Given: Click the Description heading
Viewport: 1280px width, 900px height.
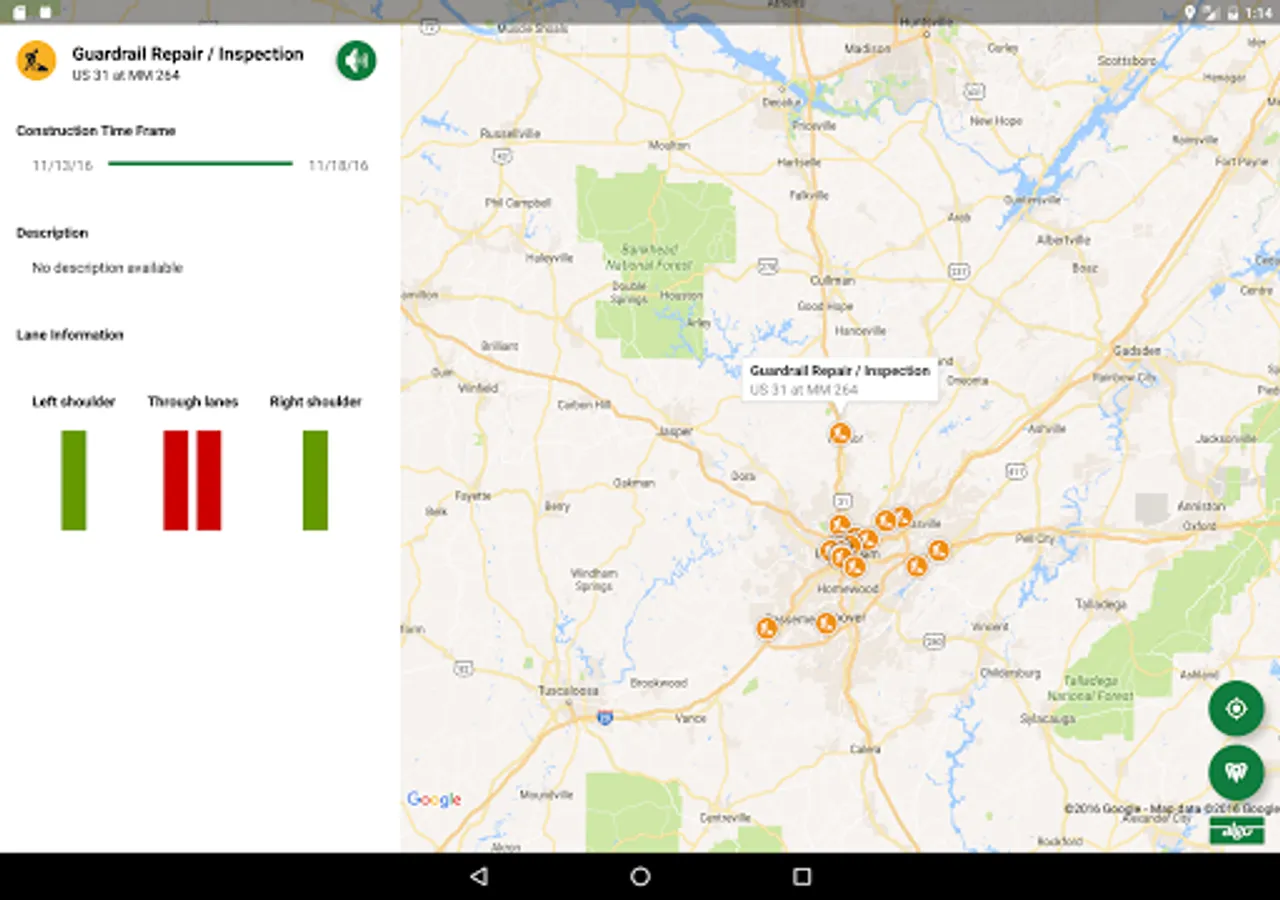Looking at the screenshot, I should point(52,233).
